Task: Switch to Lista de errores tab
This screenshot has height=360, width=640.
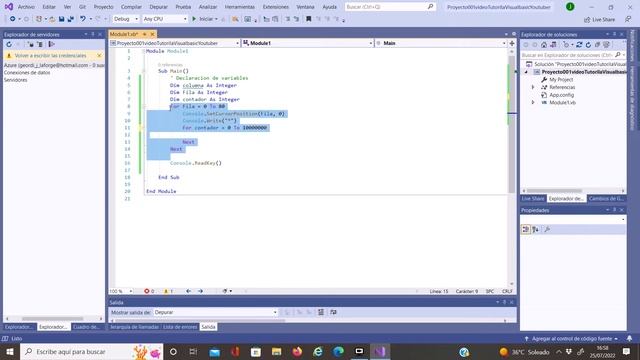Action: (x=180, y=327)
